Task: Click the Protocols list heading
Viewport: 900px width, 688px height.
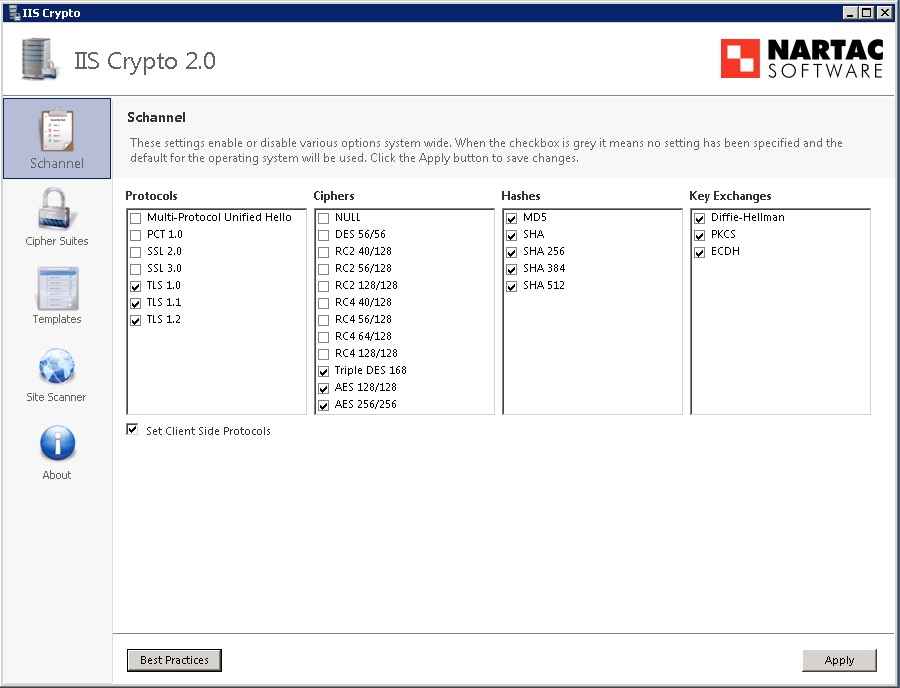Action: 152,196
